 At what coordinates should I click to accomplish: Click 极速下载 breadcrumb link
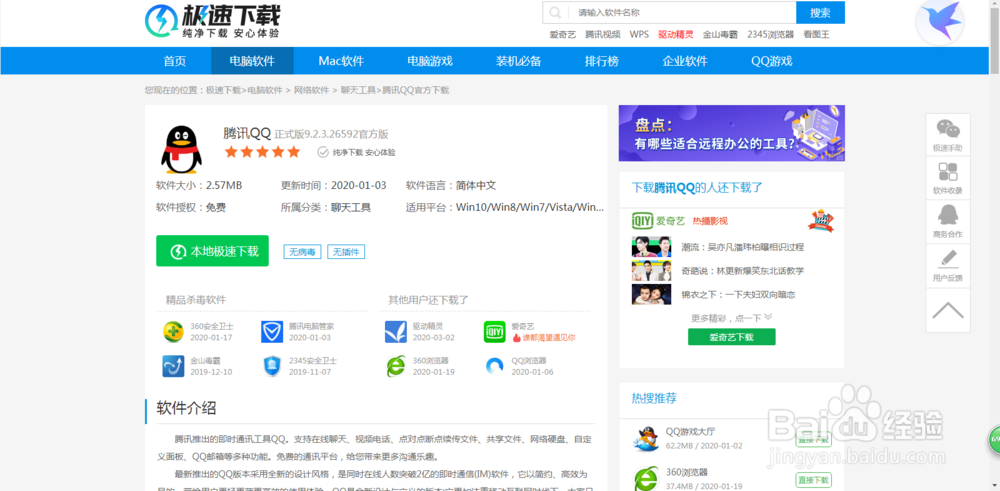(x=223, y=91)
